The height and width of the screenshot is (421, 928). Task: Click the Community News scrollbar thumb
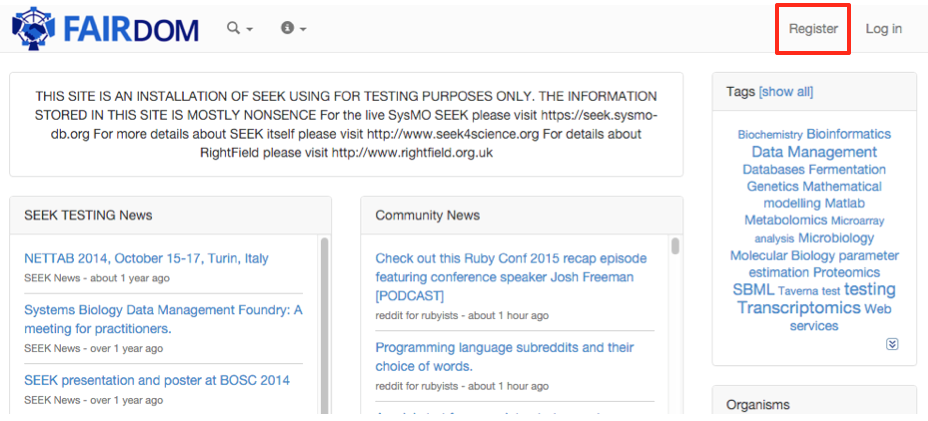(x=675, y=246)
